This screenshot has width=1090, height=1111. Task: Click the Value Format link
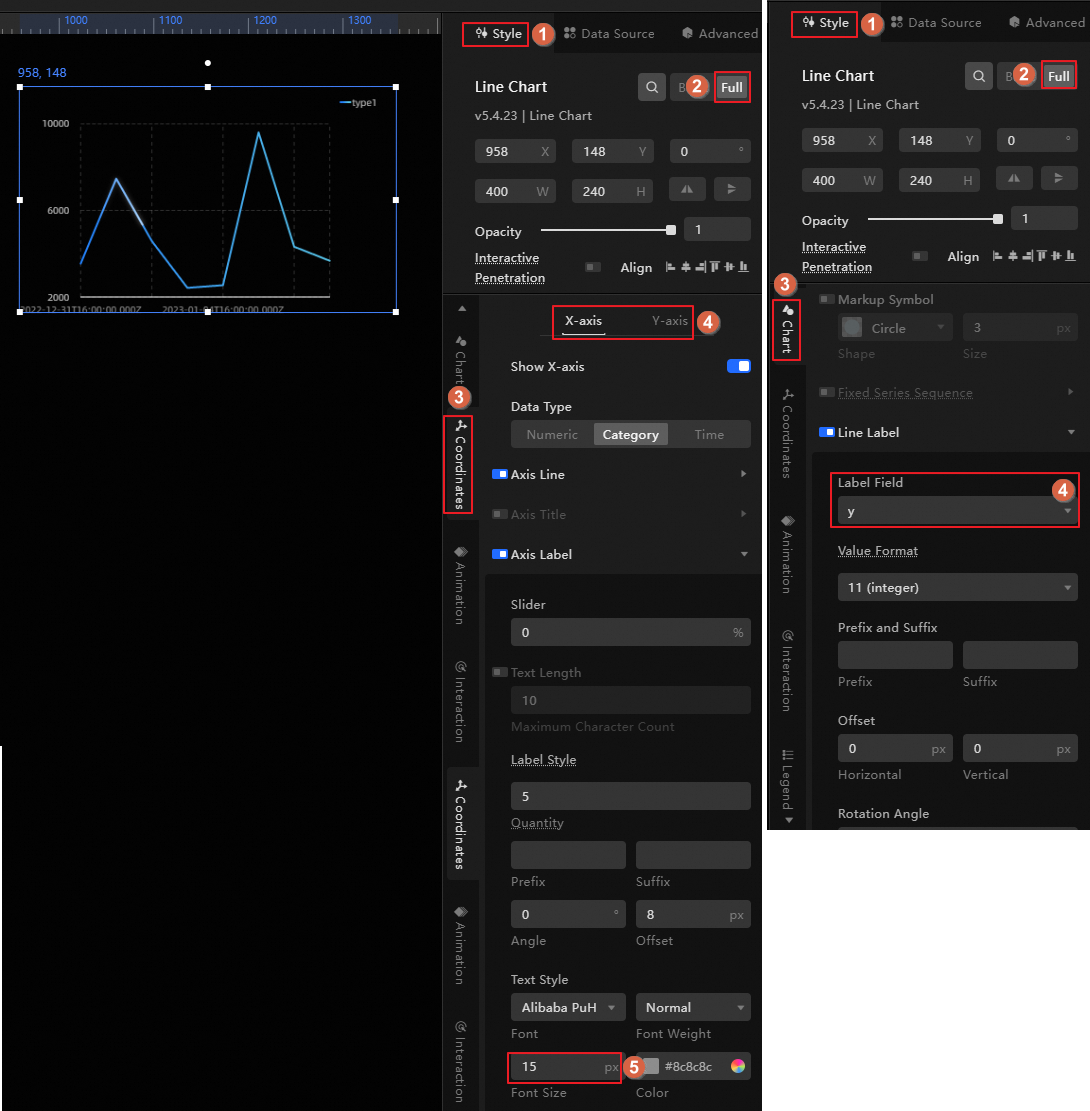click(877, 551)
